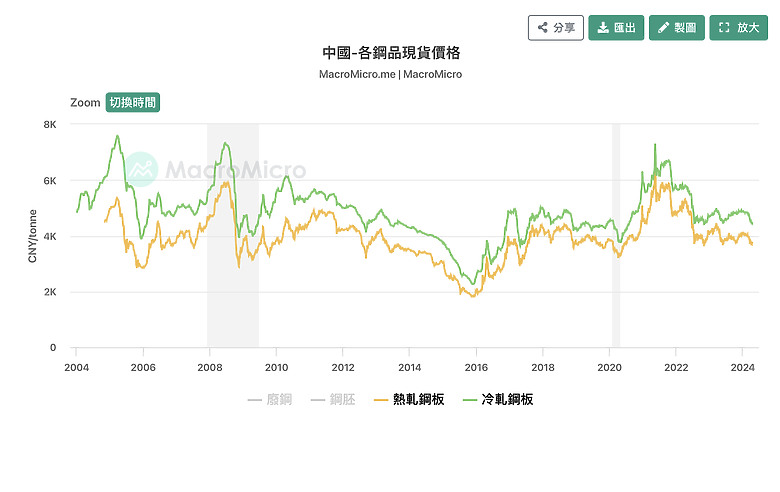Click the pencil icon in 製圖 button

pyautogui.click(x=663, y=28)
